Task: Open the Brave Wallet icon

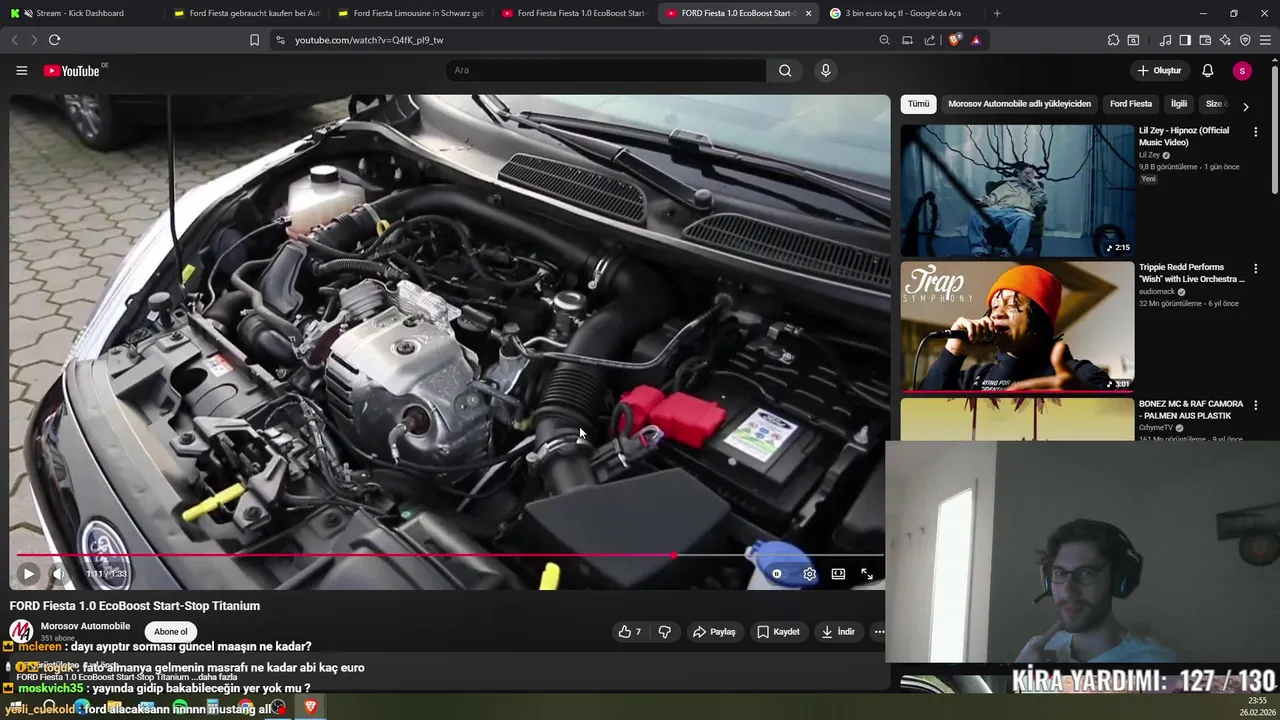Action: click(1205, 40)
